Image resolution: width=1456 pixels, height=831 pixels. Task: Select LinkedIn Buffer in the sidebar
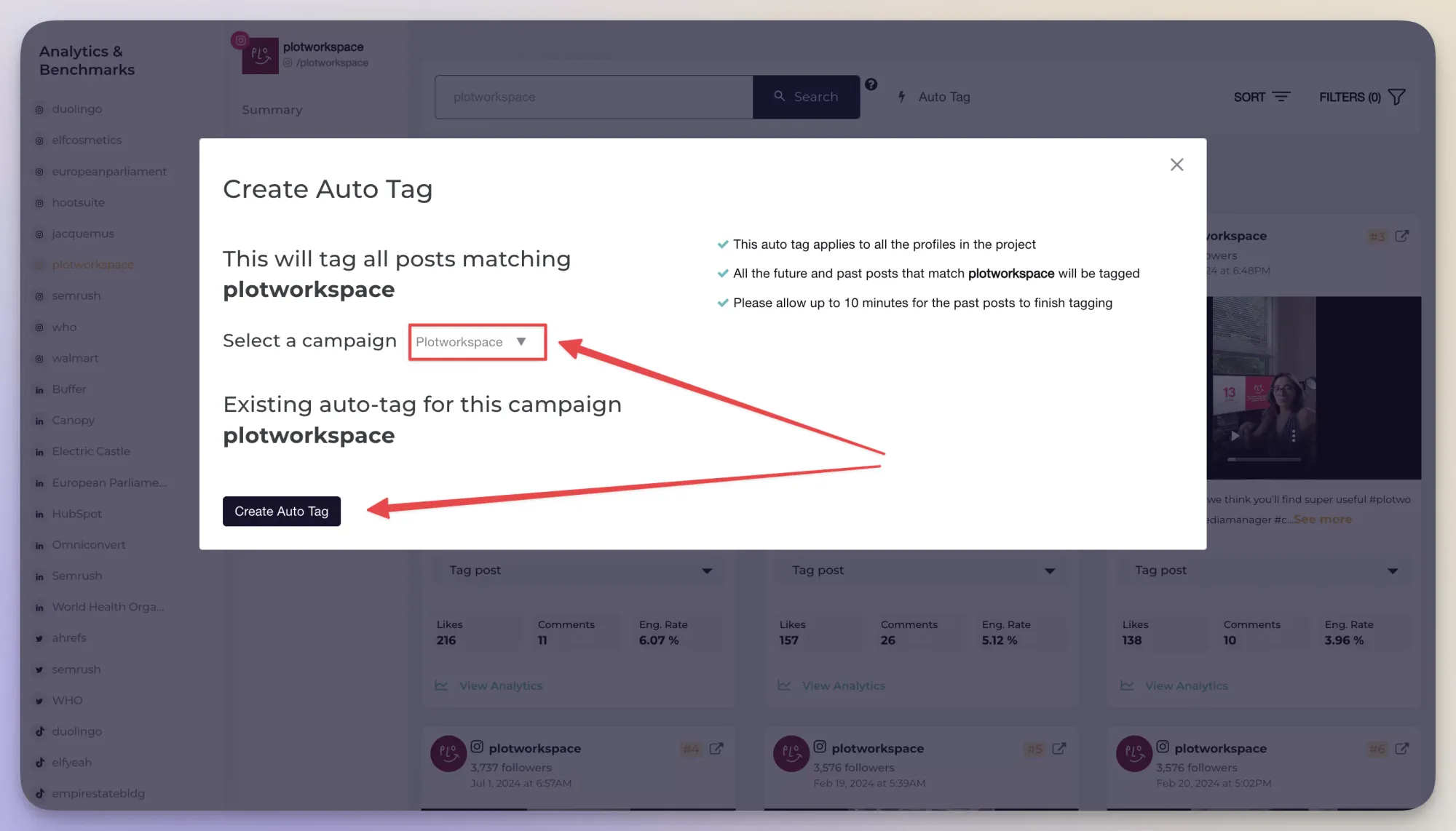click(x=69, y=389)
